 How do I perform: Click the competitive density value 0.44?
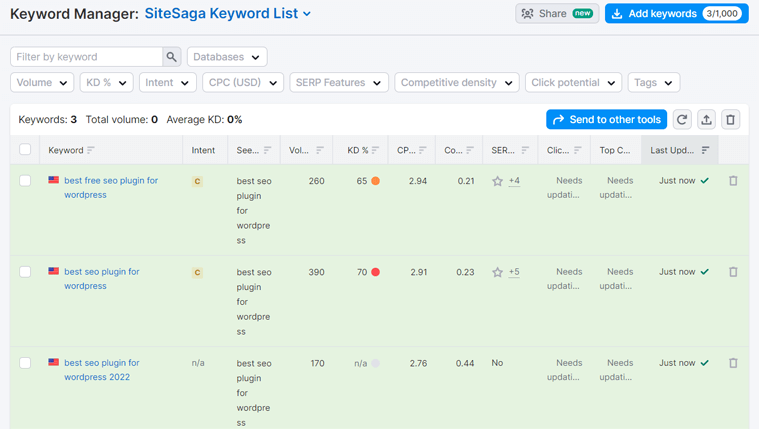(465, 363)
